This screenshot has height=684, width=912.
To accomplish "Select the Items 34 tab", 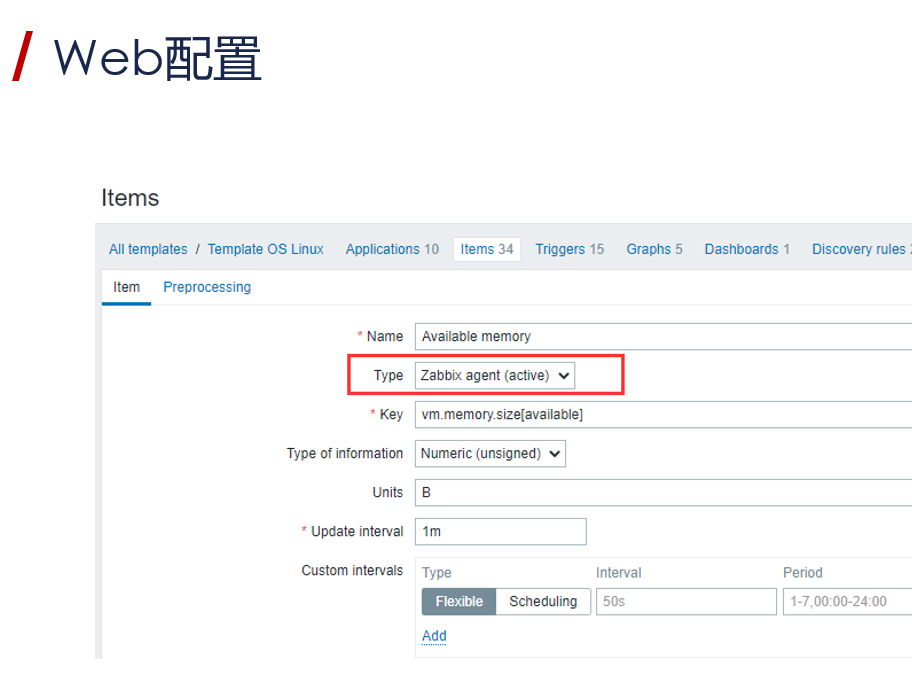I will (487, 250).
